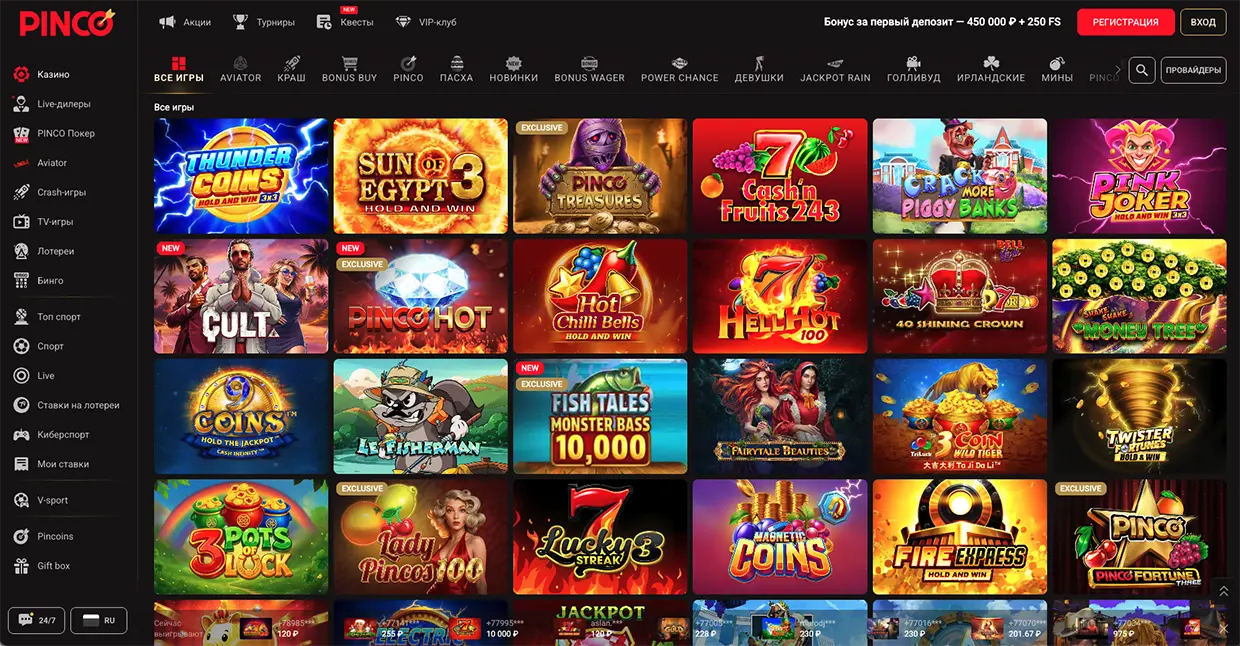The height and width of the screenshot is (646, 1240).
Task: Go to Киберспорт gamepad section
Action: pos(63,435)
